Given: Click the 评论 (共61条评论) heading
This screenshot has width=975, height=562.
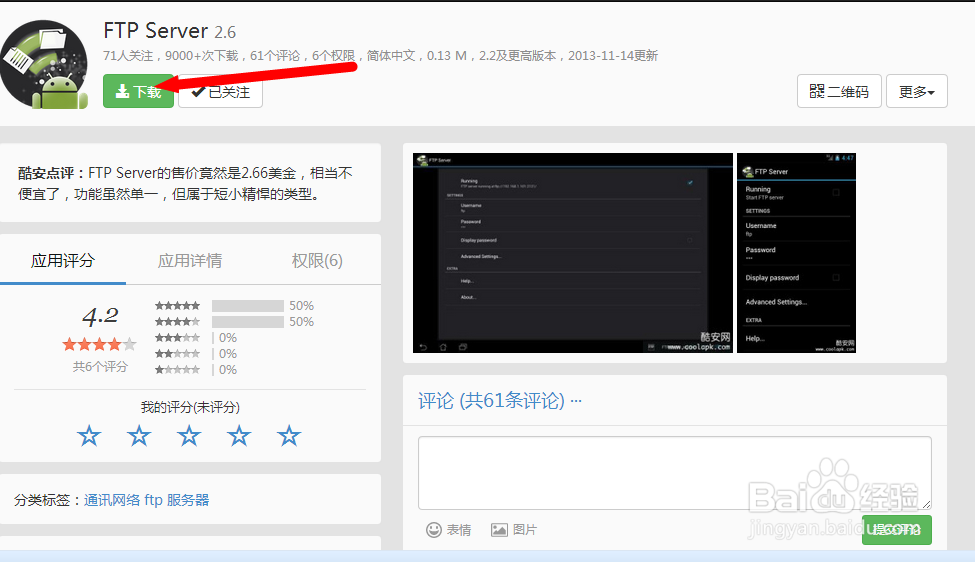Looking at the screenshot, I should 491,400.
